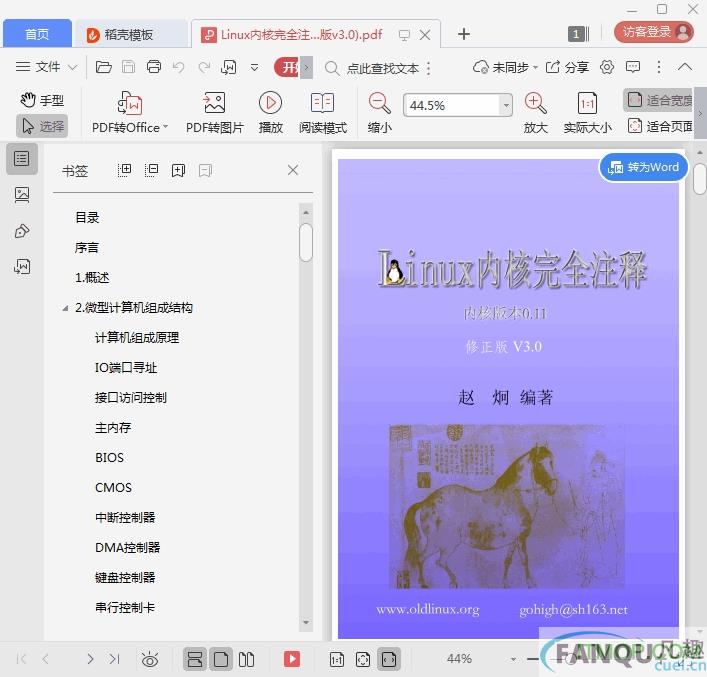The image size is (707, 677).
Task: Click 转为Word button on page
Action: click(x=643, y=167)
